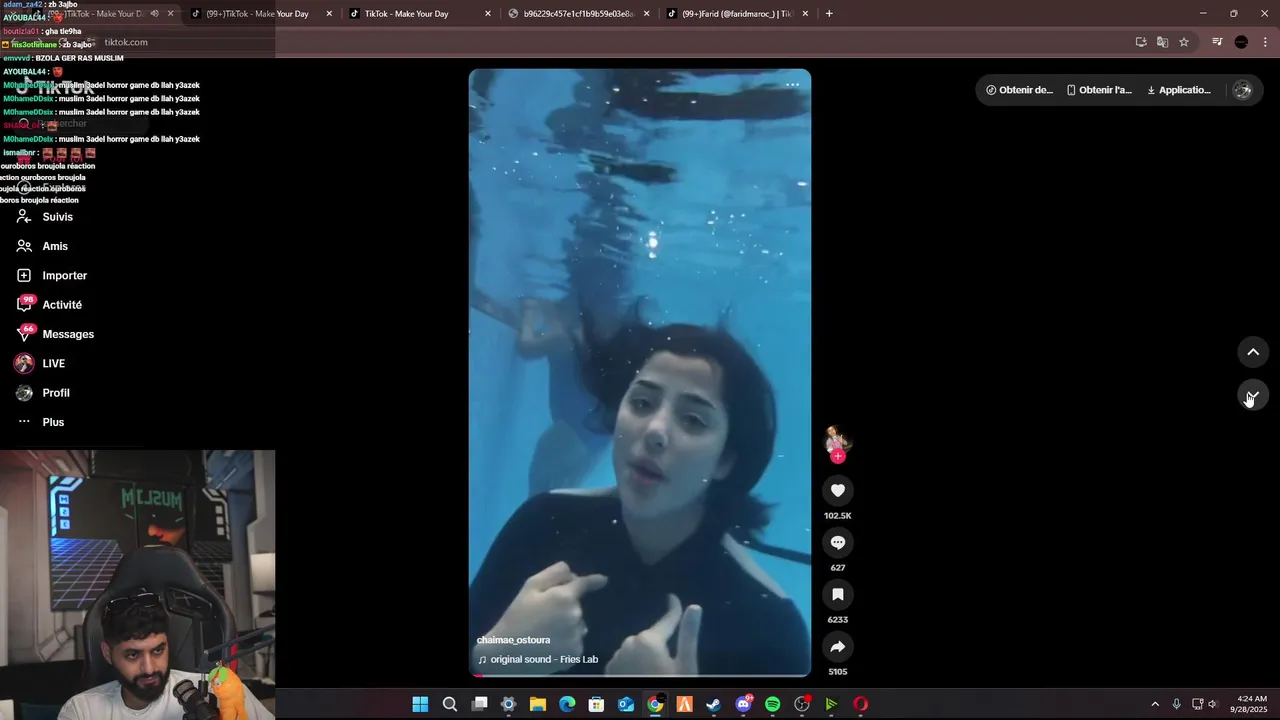
Task: Open Spotify from the taskbar
Action: point(772,704)
